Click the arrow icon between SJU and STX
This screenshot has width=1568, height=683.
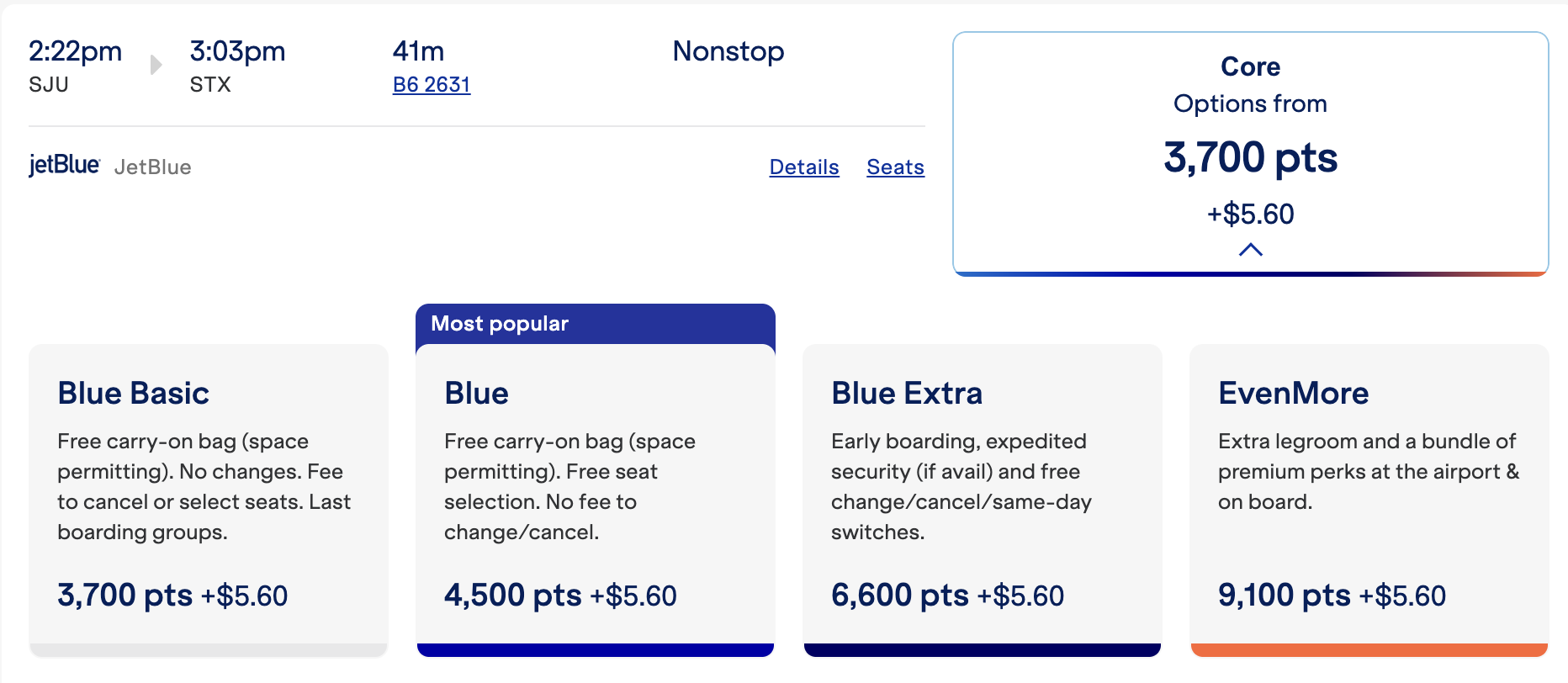pyautogui.click(x=155, y=65)
